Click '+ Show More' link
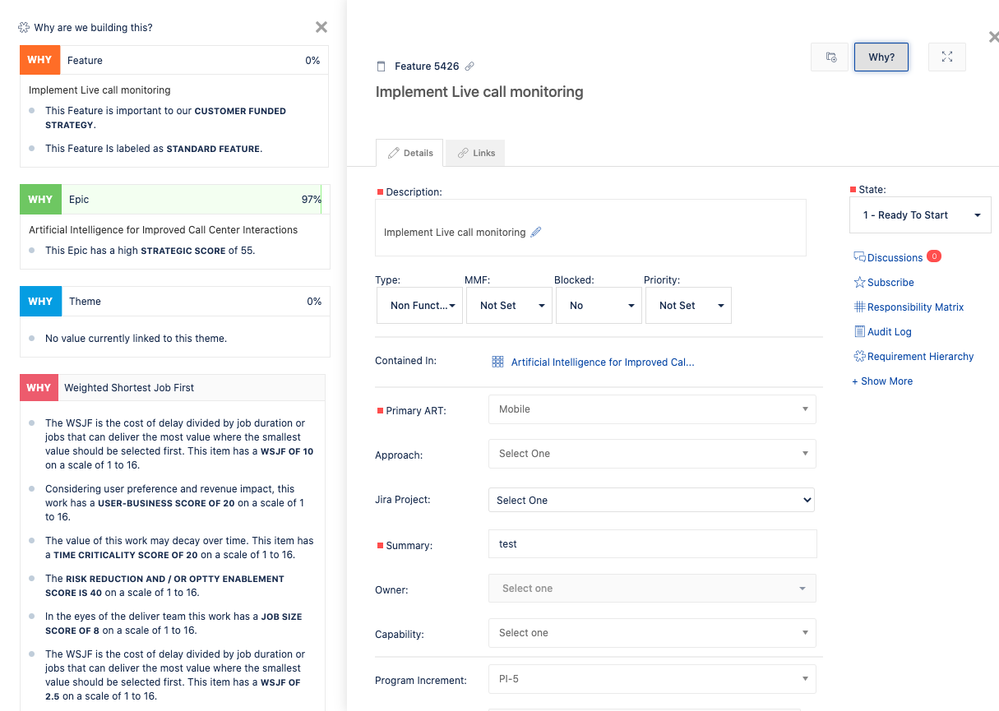Screen dimensions: 999x711 pyautogui.click(x=882, y=381)
